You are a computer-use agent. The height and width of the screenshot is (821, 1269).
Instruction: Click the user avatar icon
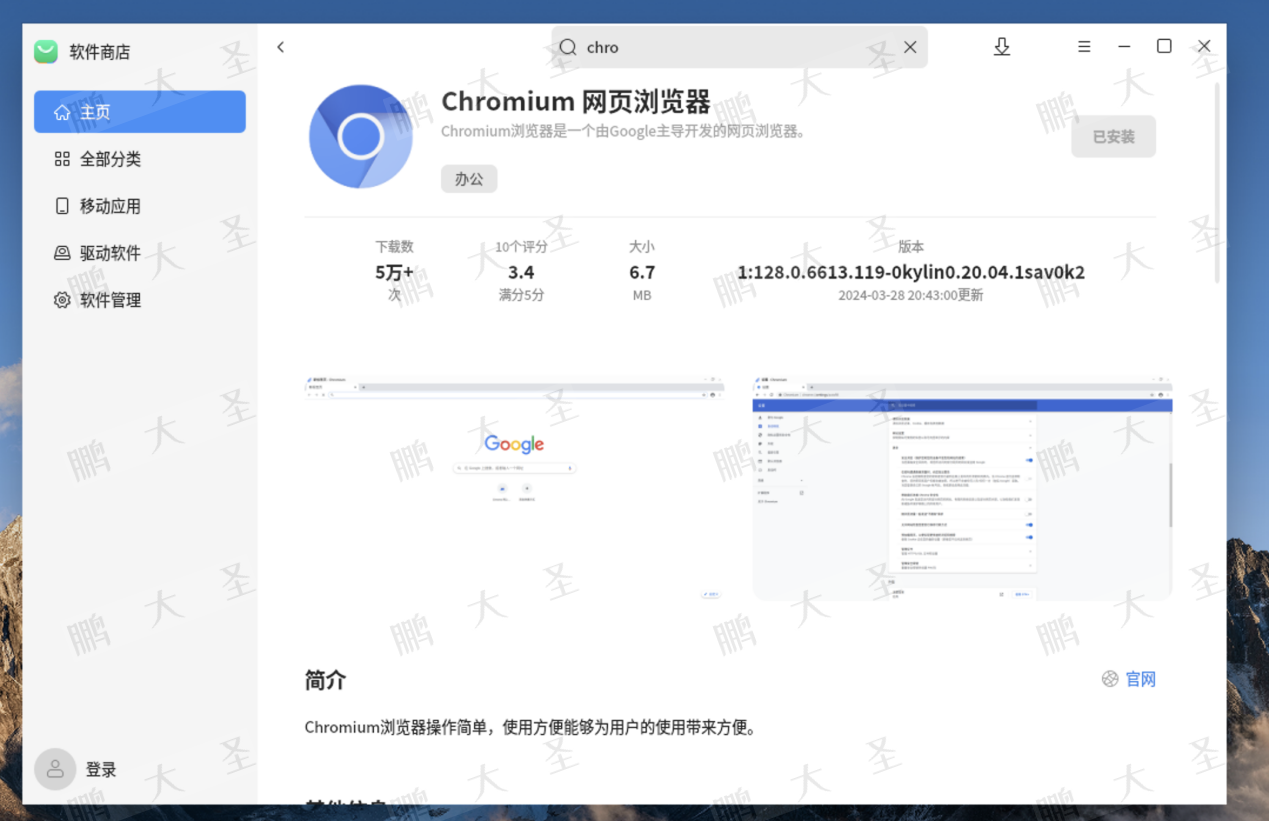point(55,769)
